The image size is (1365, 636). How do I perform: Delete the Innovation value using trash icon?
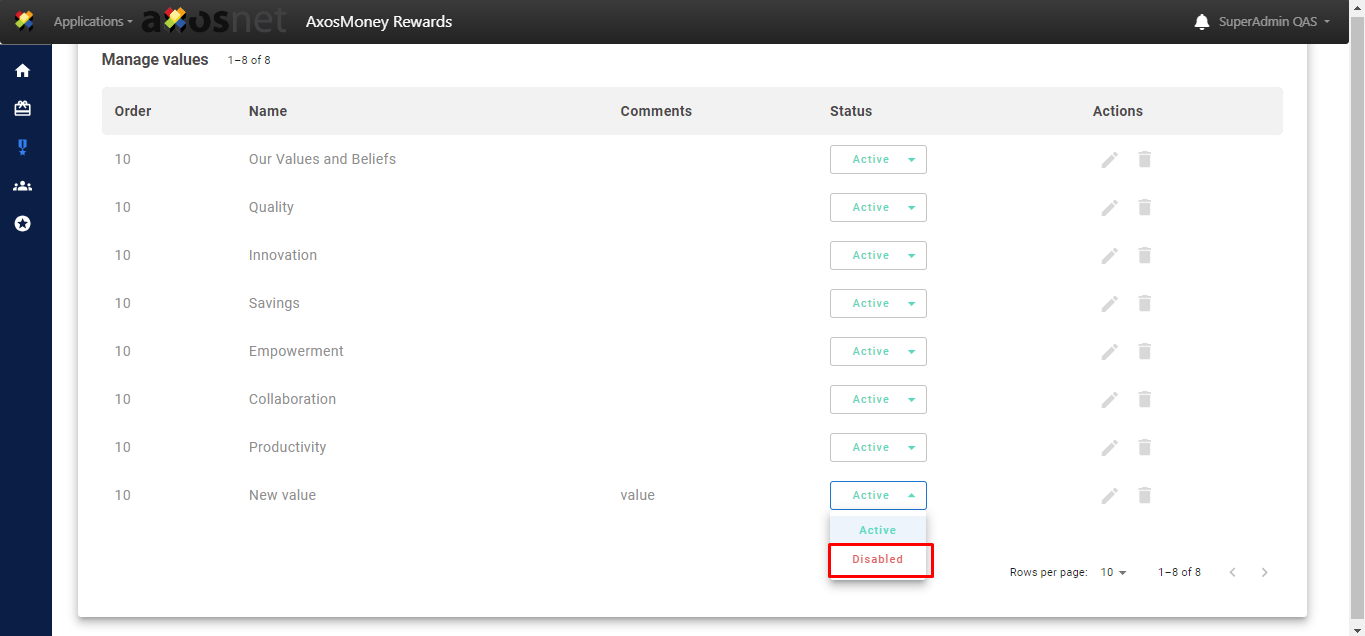pos(1145,255)
